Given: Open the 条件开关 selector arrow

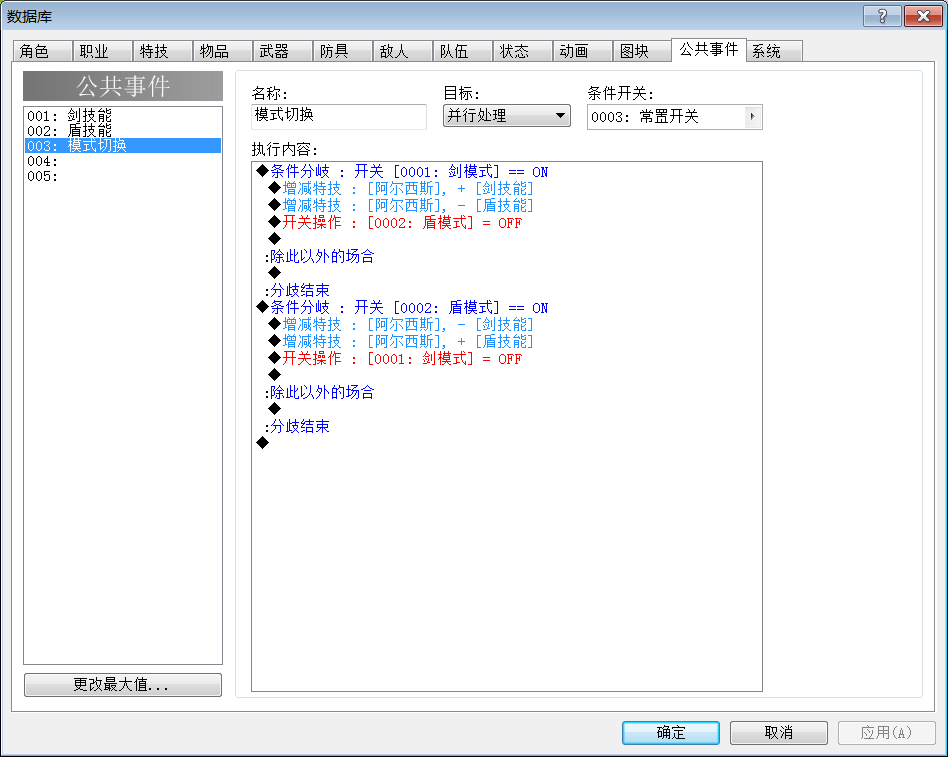Looking at the screenshot, I should coord(752,116).
